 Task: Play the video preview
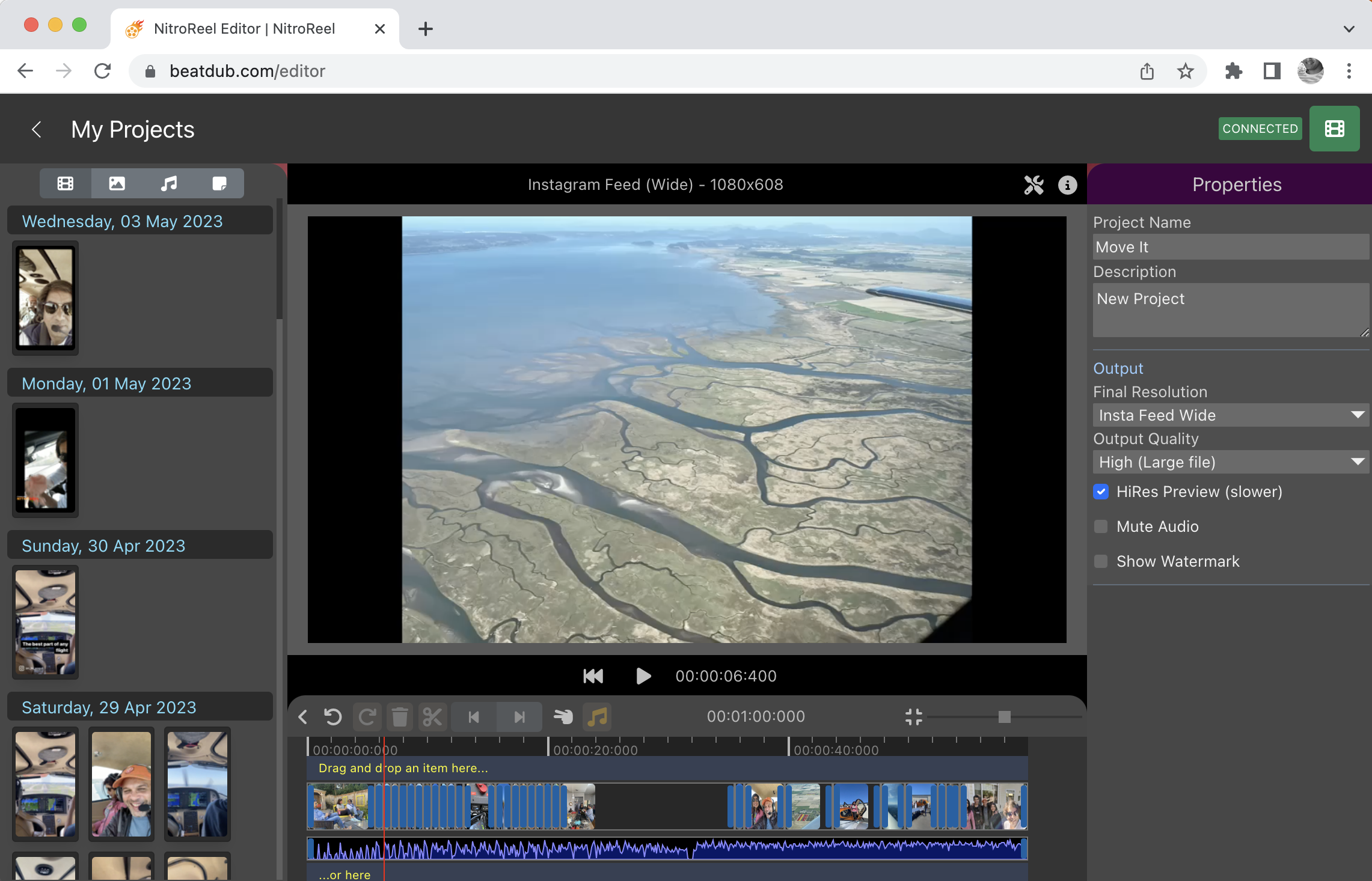(x=643, y=676)
